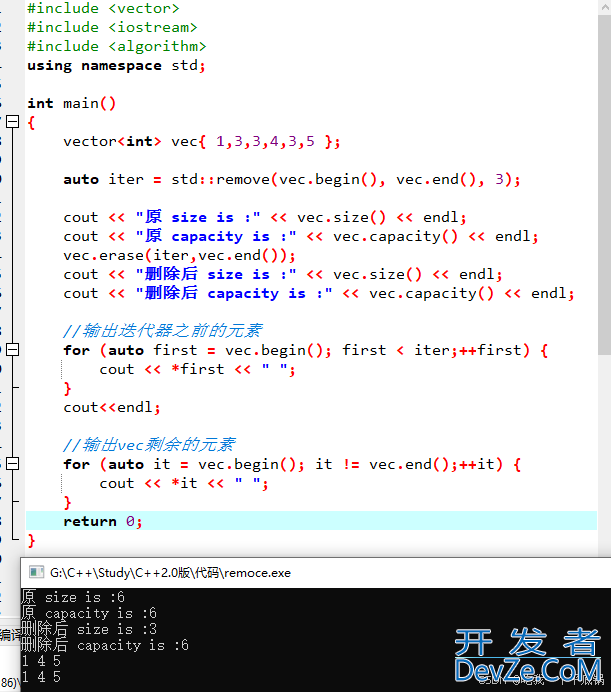The width and height of the screenshot is (611, 692).
Task: Click the 'for (auto it = vec.begin()' line
Action: [292, 464]
